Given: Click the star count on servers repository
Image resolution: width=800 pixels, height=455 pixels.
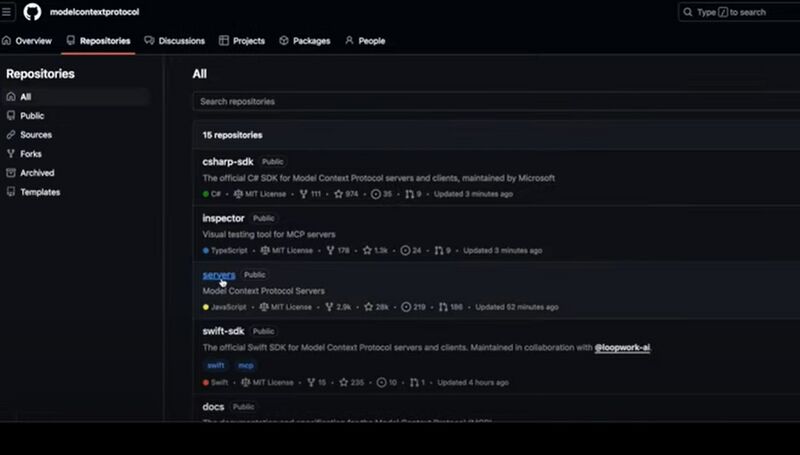Looking at the screenshot, I should coord(375,307).
